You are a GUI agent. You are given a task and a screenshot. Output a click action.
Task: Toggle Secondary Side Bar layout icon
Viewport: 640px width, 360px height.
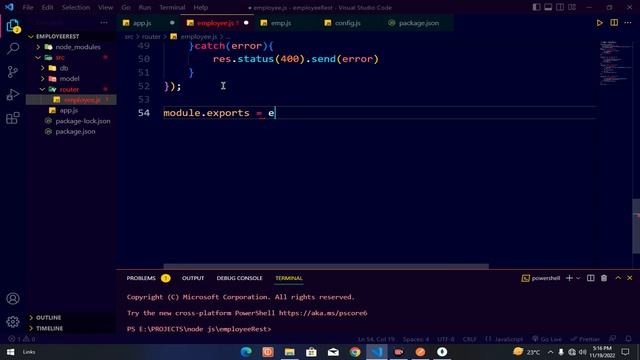(x=560, y=7)
